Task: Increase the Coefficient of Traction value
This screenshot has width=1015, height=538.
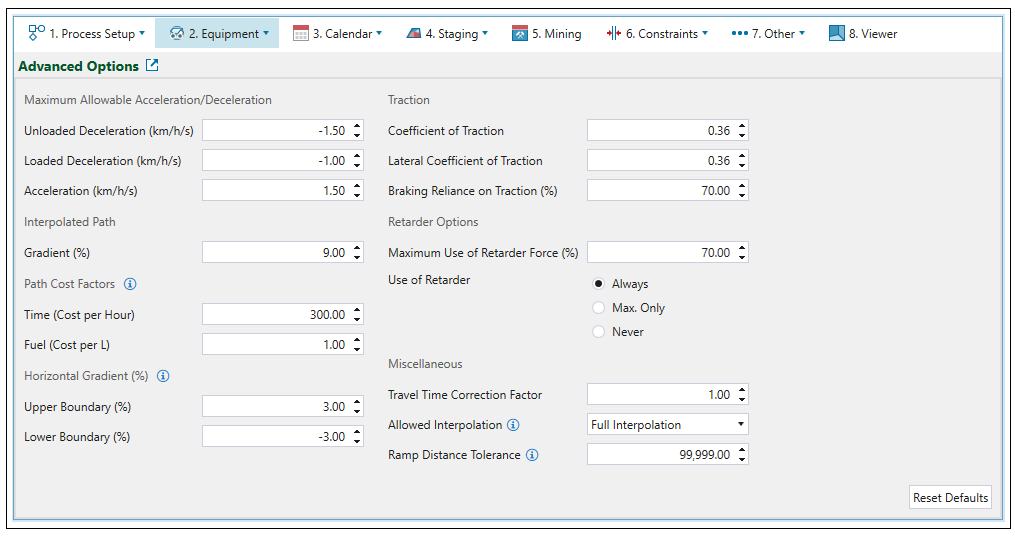Action: (x=742, y=126)
